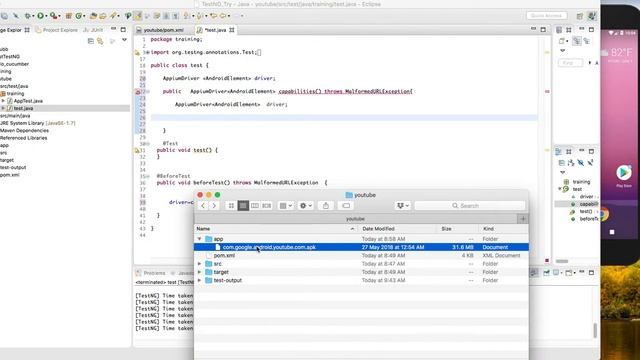Screen dimensions: 640x360
Task: Select JRE System Library entry
Action: point(38,123)
